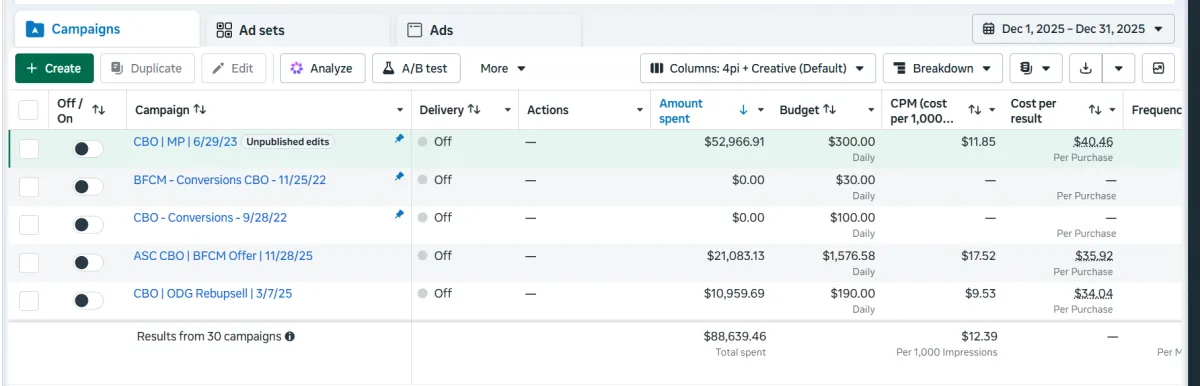Click the Export download icon
The width and height of the screenshot is (1200, 386).
coord(1086,68)
